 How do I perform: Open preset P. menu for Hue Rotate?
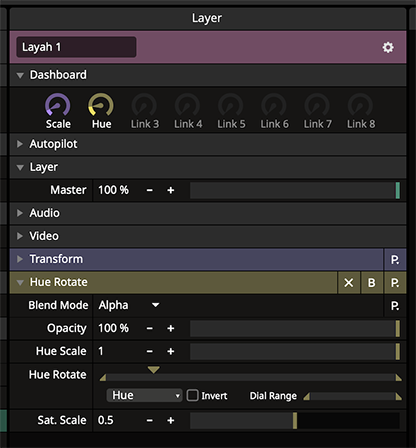(395, 283)
